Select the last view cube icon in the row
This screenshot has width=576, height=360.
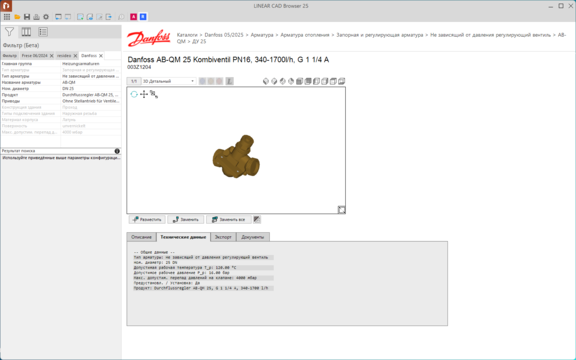click(x=341, y=81)
